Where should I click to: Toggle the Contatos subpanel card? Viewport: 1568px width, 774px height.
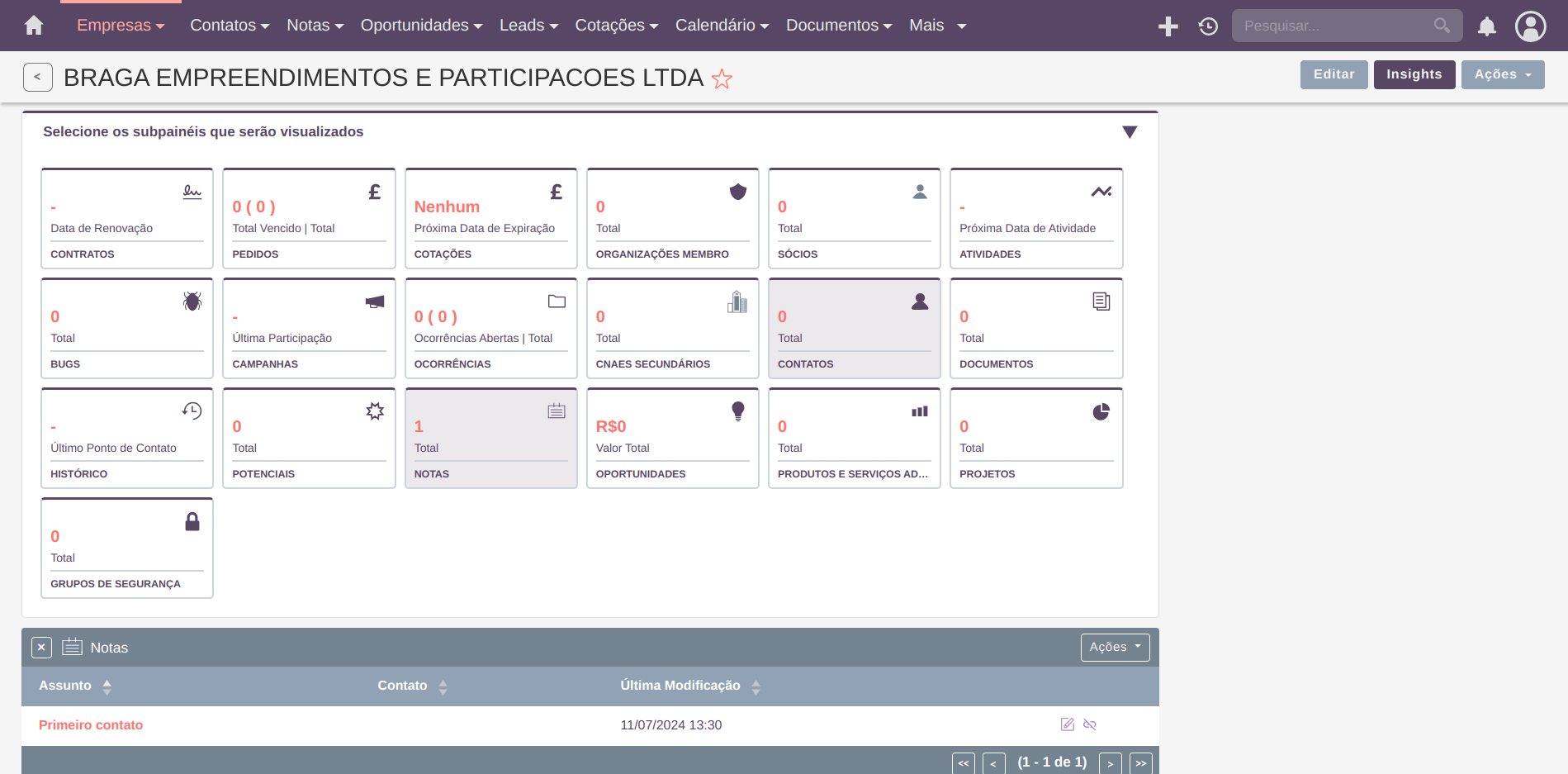click(854, 328)
